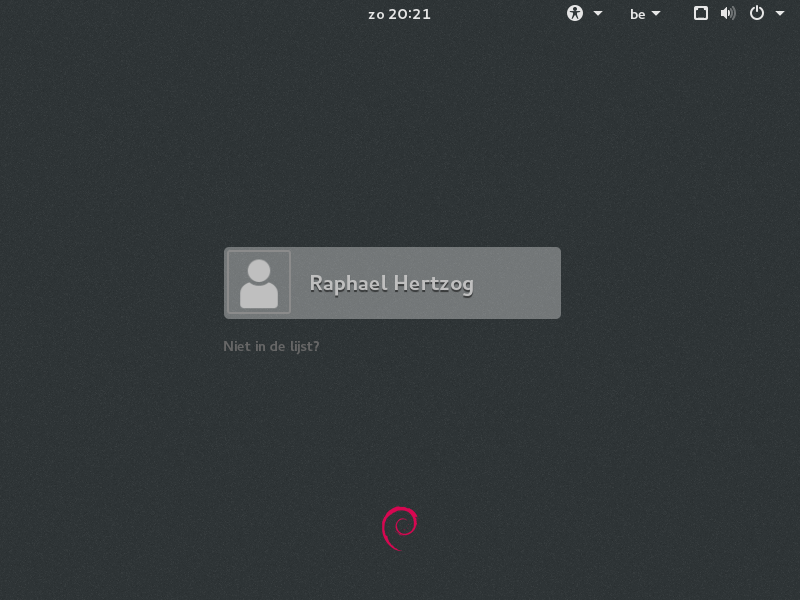This screenshot has width=800, height=600.
Task: Click the day abbreviation "zo" in clock
Action: (376, 14)
